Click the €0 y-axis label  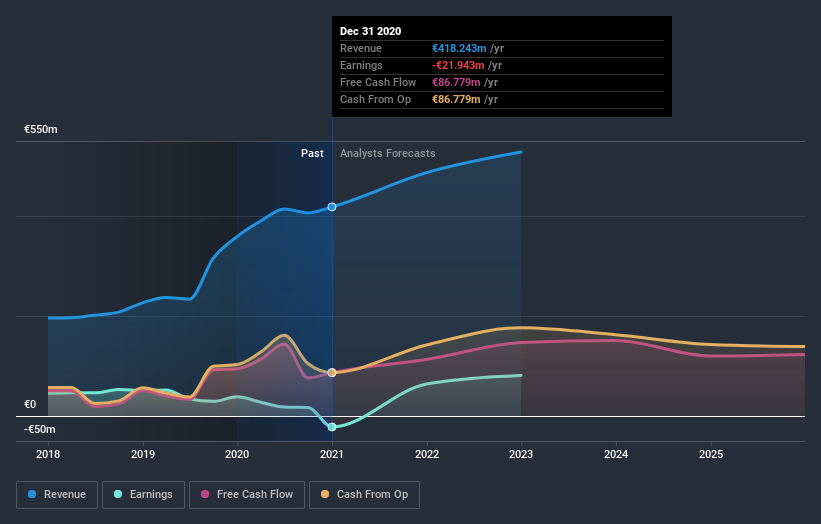(x=30, y=404)
